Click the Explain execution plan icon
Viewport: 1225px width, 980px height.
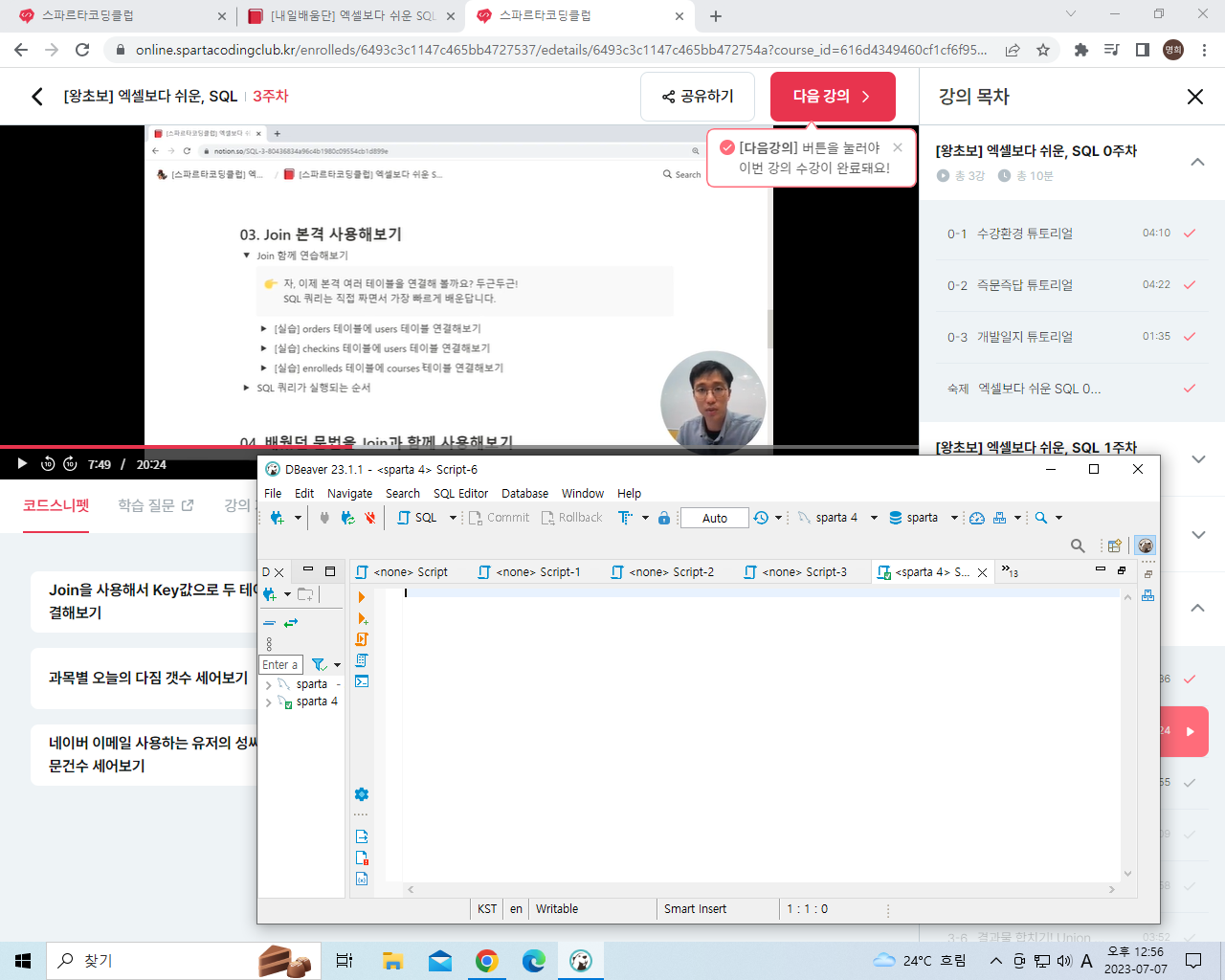tap(362, 660)
